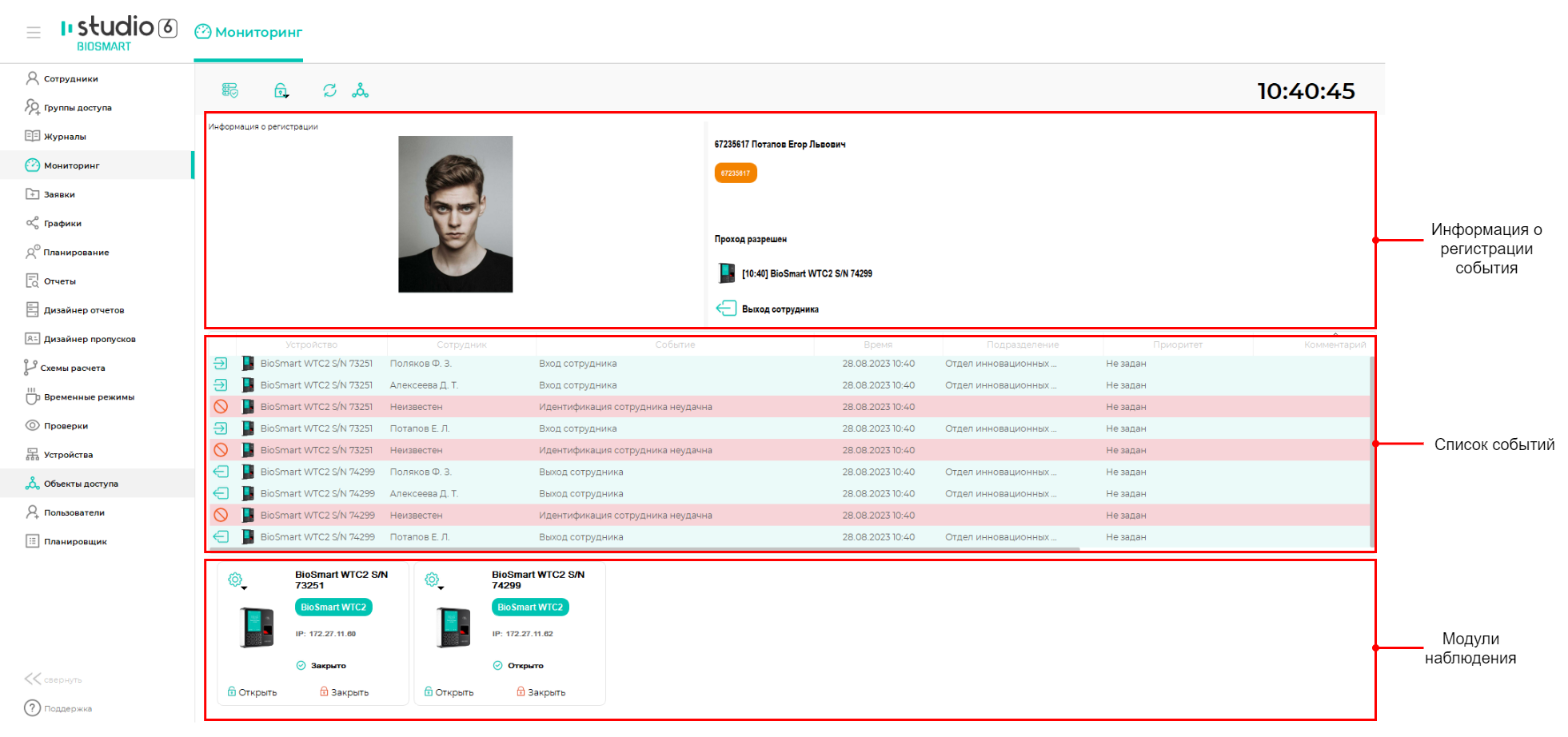Select Мониторинг in the sidebar
The width and height of the screenshot is (1568, 737).
coord(97,165)
